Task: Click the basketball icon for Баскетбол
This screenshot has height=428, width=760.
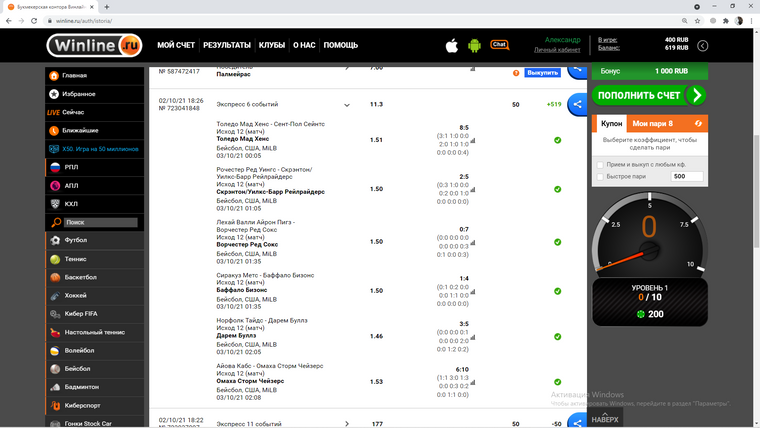Action: [55, 277]
